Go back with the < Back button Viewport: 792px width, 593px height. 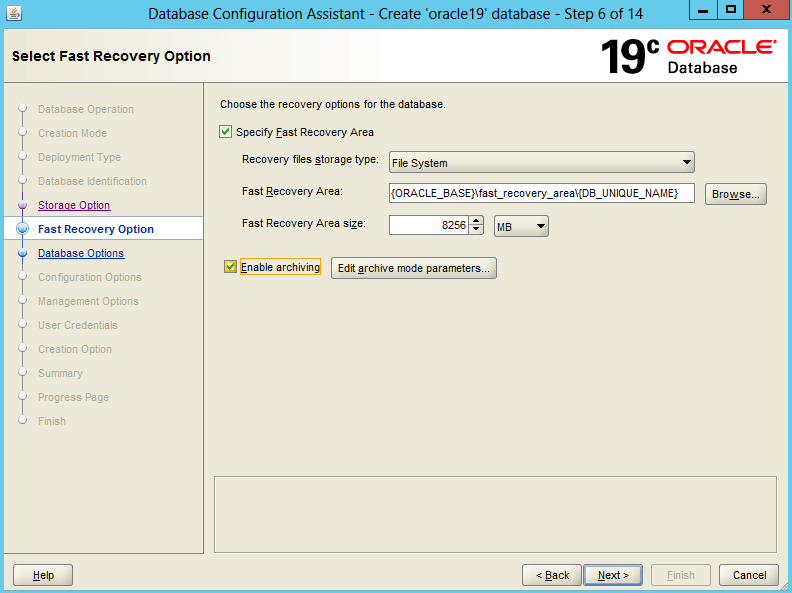(552, 575)
